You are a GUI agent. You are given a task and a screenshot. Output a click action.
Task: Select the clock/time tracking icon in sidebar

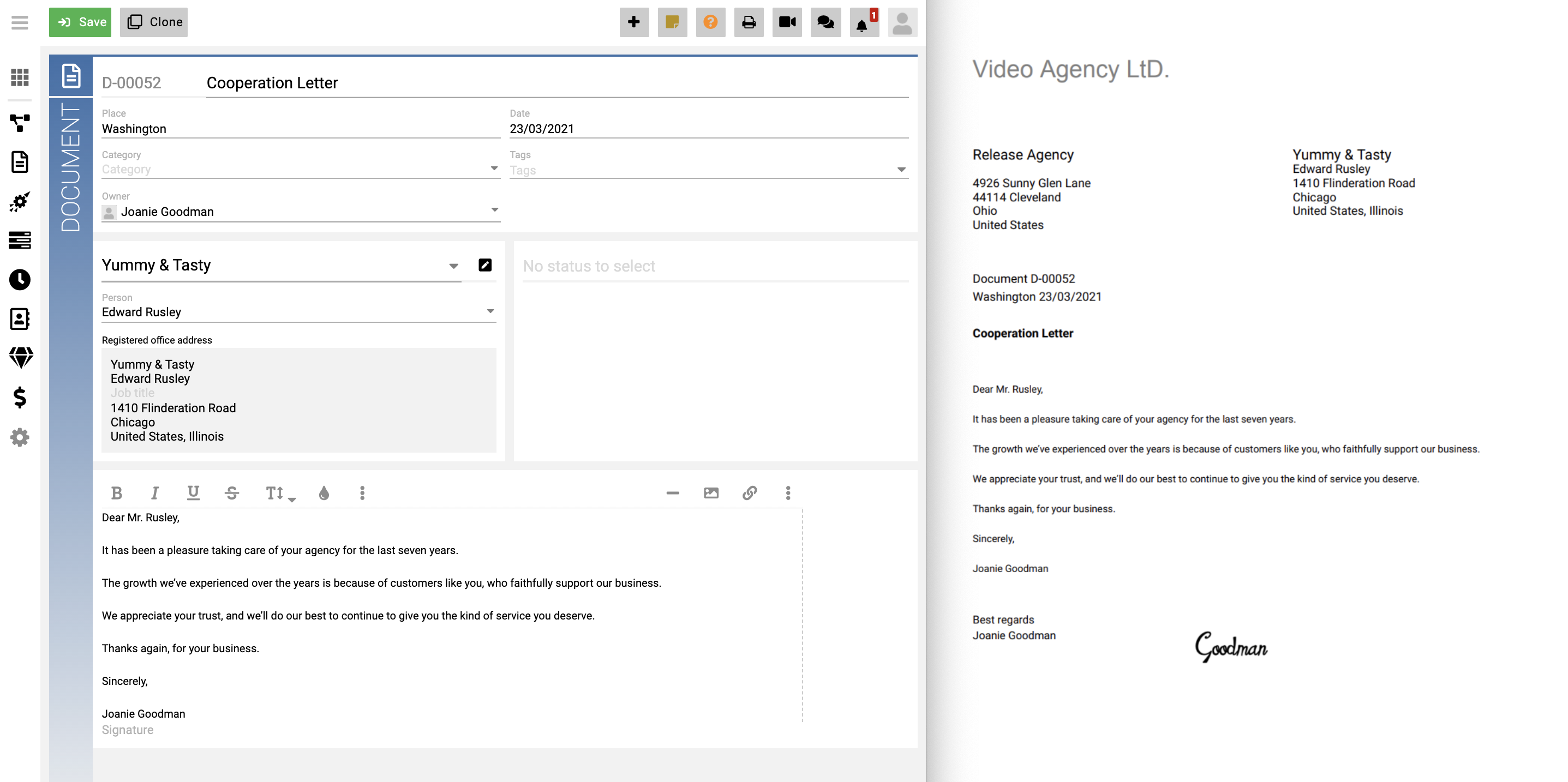click(20, 280)
